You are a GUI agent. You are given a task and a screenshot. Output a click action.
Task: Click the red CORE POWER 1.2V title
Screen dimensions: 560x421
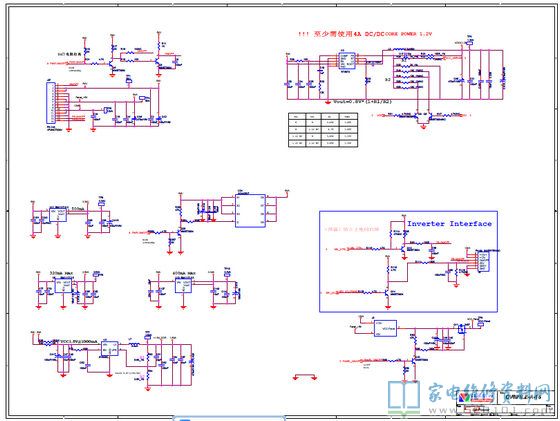pyautogui.click(x=365, y=34)
